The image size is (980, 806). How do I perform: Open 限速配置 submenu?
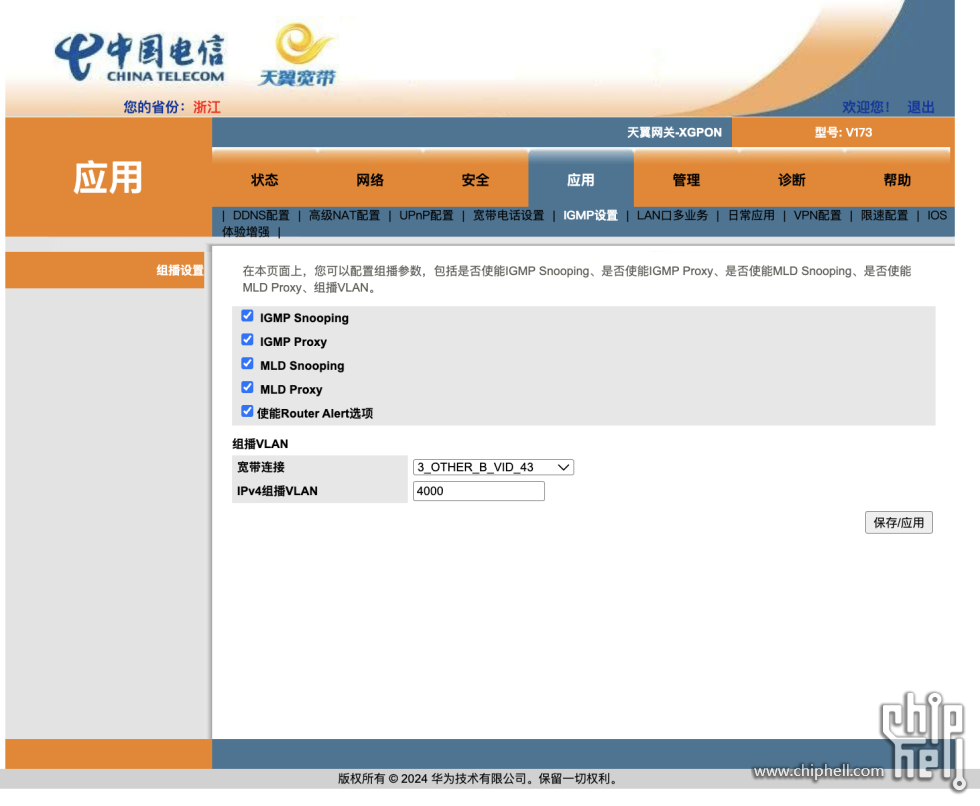click(x=884, y=216)
